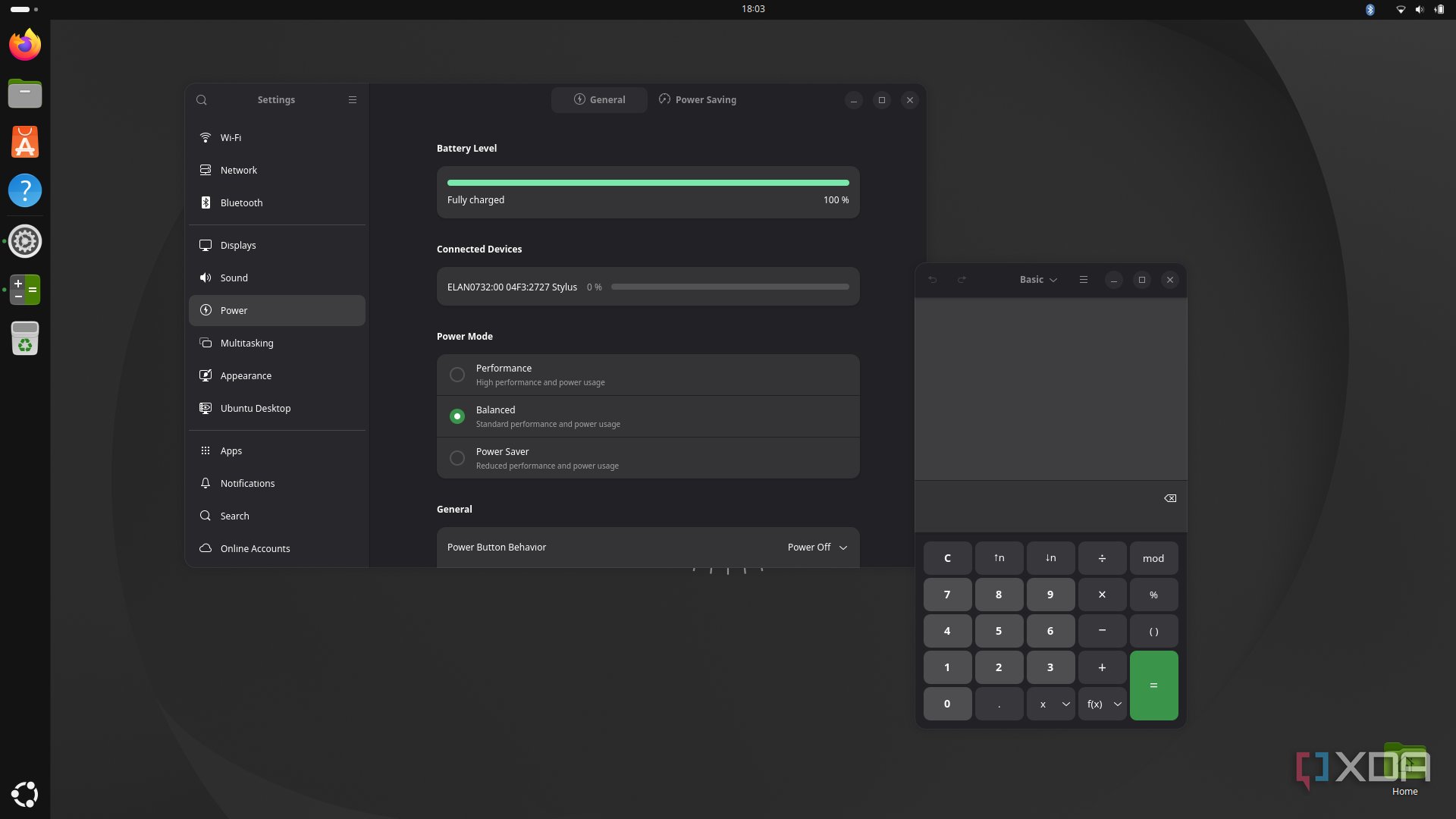The height and width of the screenshot is (819, 1456).
Task: Undo in the Calculator header
Action: 933,280
